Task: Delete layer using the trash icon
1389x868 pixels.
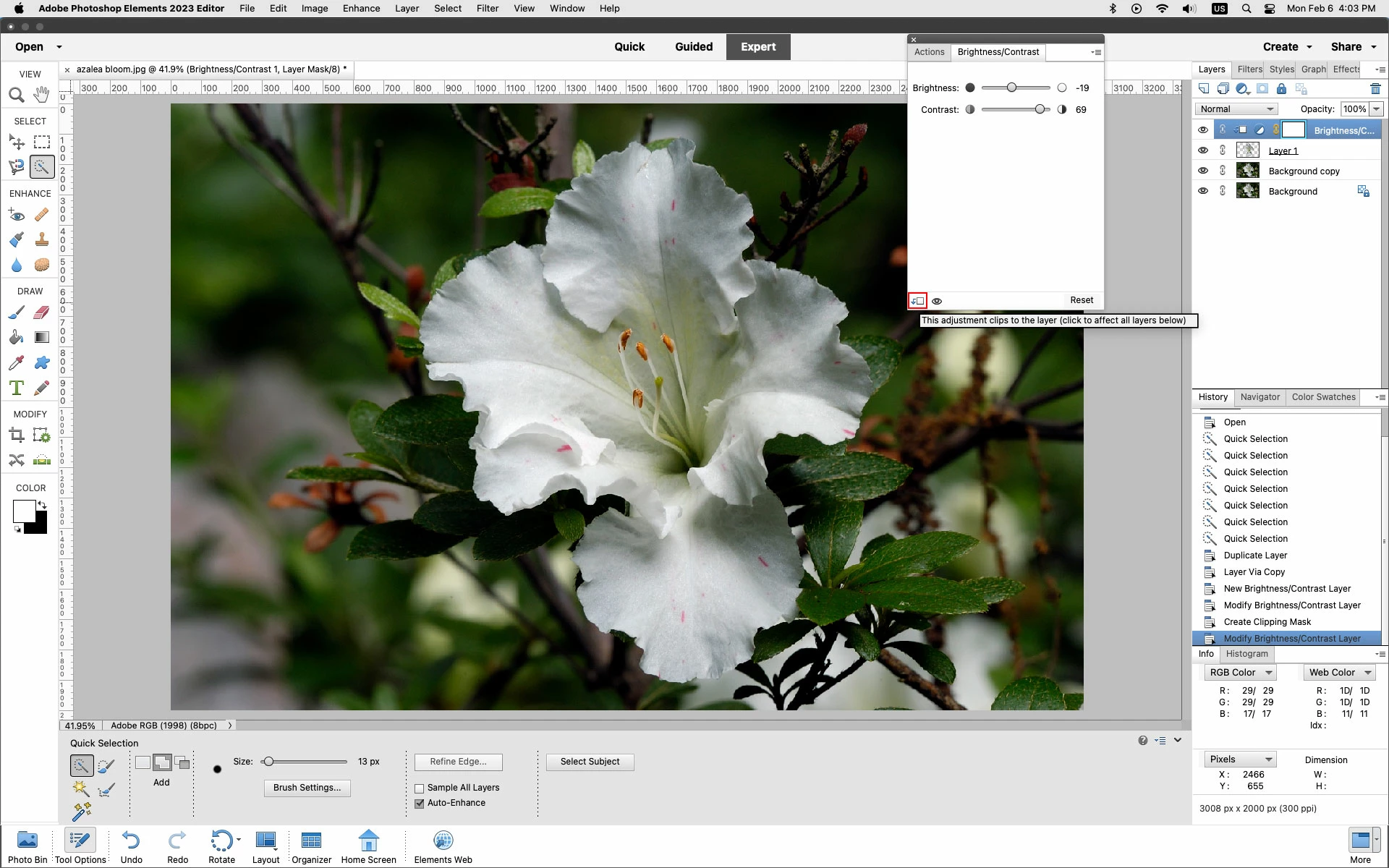Action: (x=1375, y=89)
